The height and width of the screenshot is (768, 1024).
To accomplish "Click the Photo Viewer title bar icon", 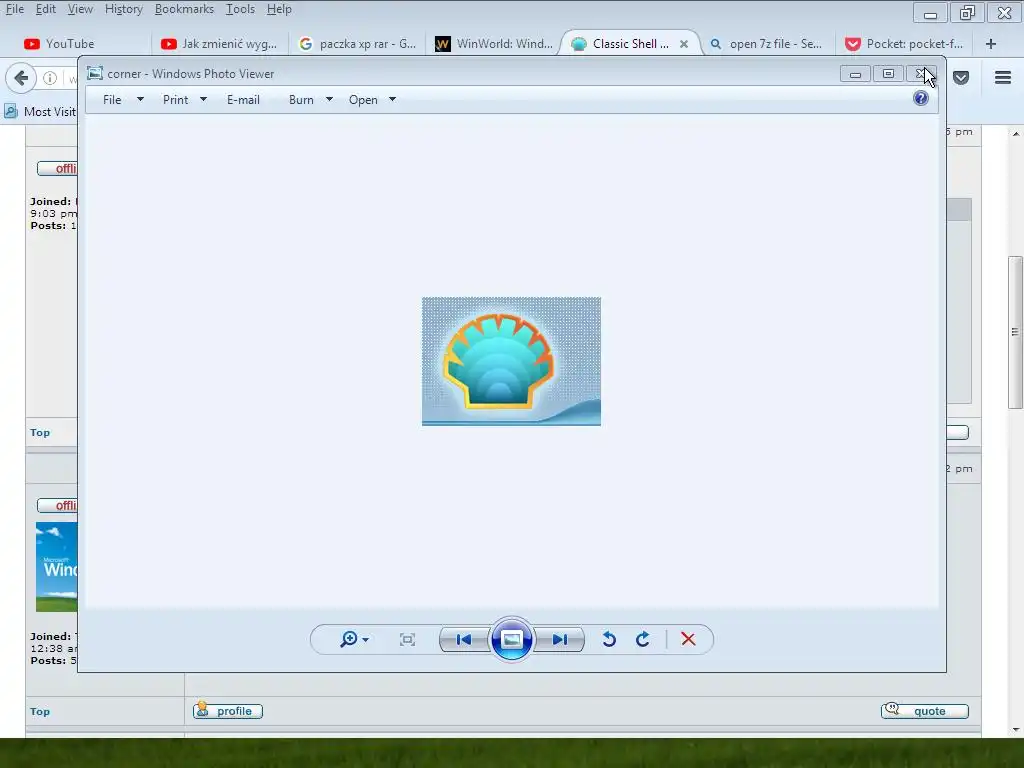I will click(95, 73).
